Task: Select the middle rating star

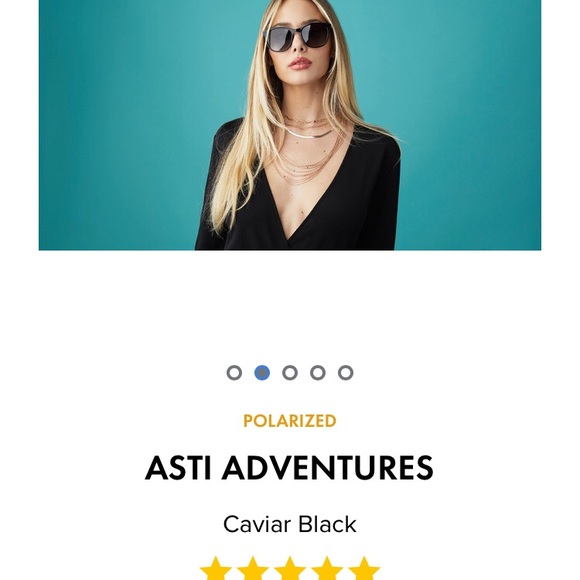Action: [290, 569]
